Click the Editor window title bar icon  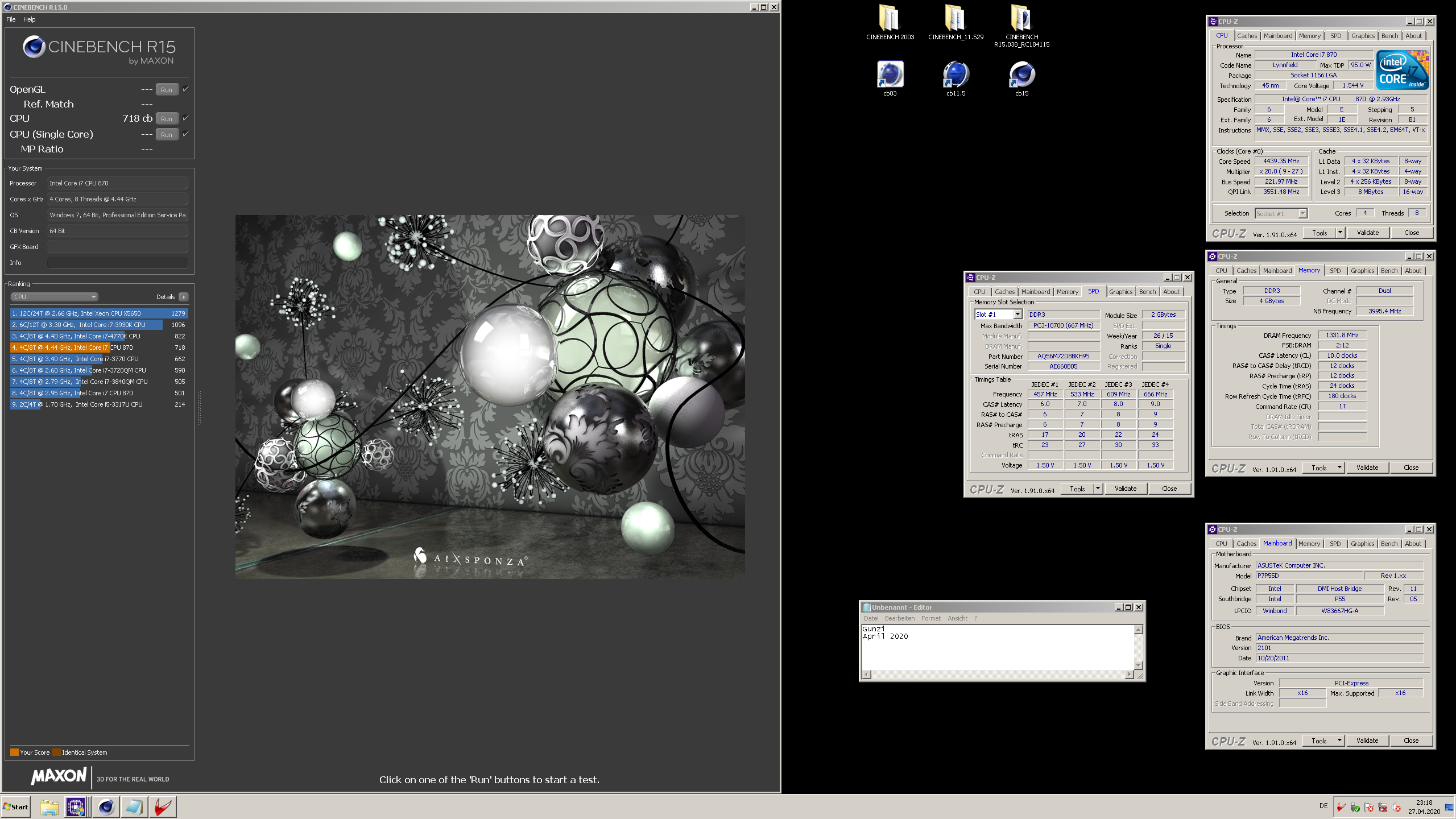pyautogui.click(x=867, y=607)
